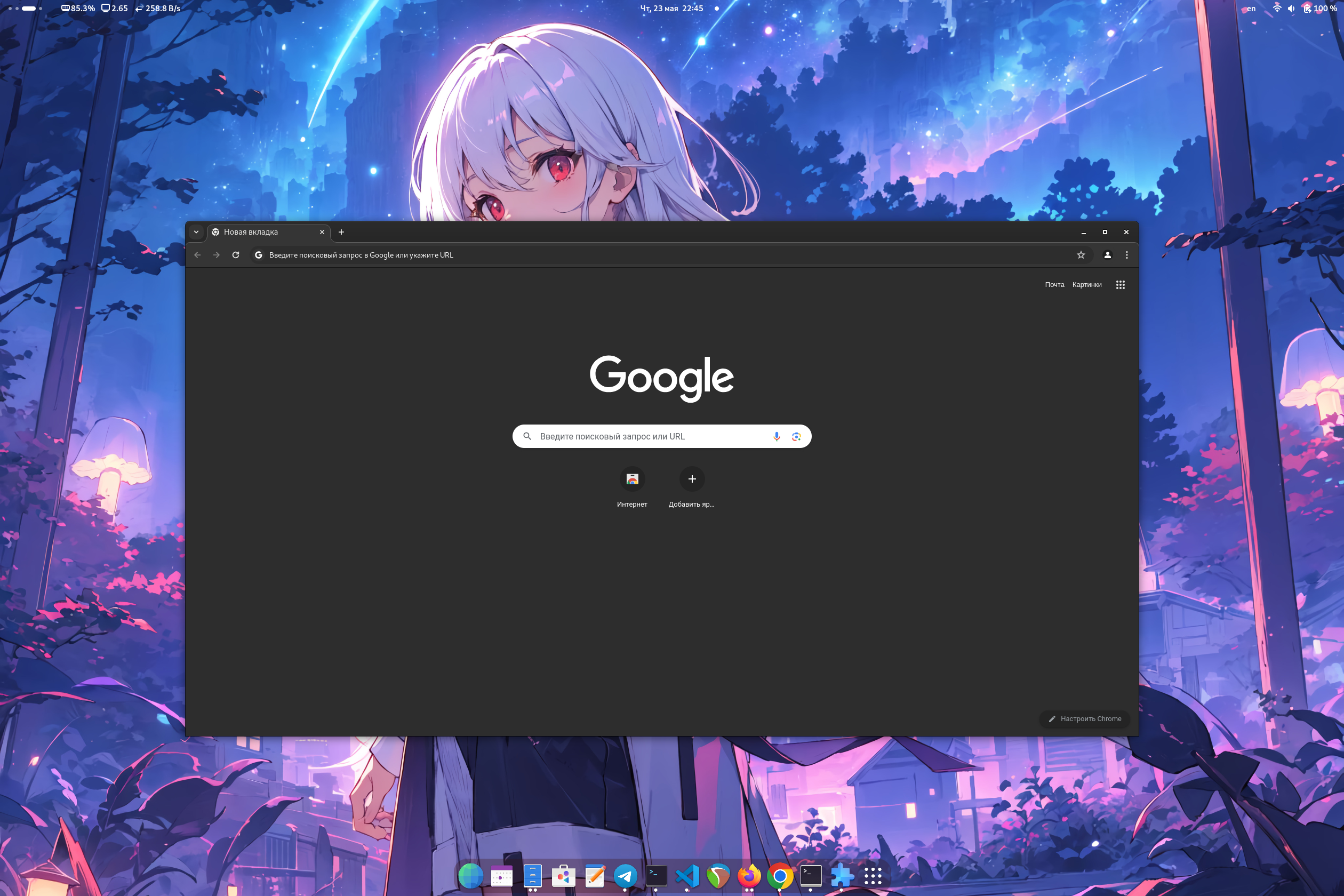Click the 258.8 B/s network speed indicator

(158, 8)
